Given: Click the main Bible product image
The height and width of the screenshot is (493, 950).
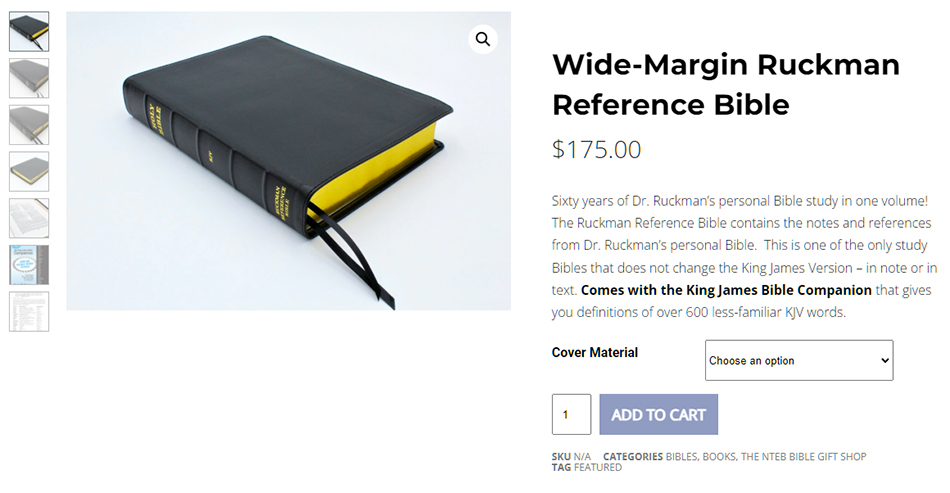Looking at the screenshot, I should pyautogui.click(x=288, y=161).
